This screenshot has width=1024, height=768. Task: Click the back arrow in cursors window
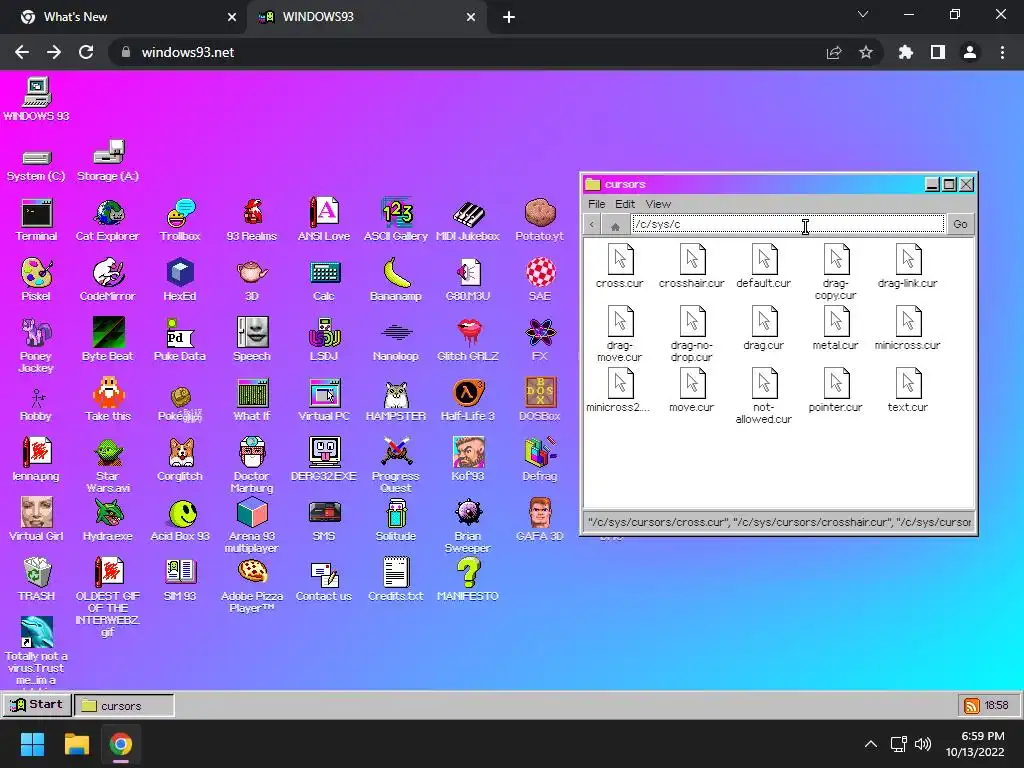point(592,225)
